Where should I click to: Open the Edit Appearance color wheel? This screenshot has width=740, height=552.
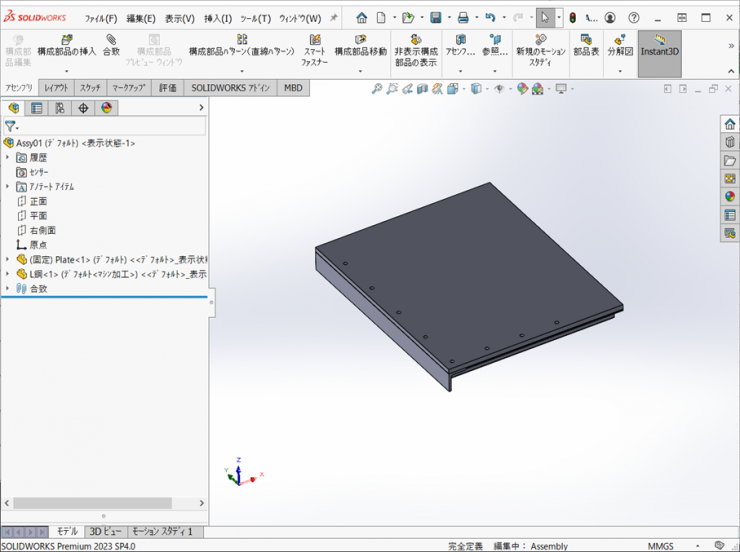(x=522, y=89)
